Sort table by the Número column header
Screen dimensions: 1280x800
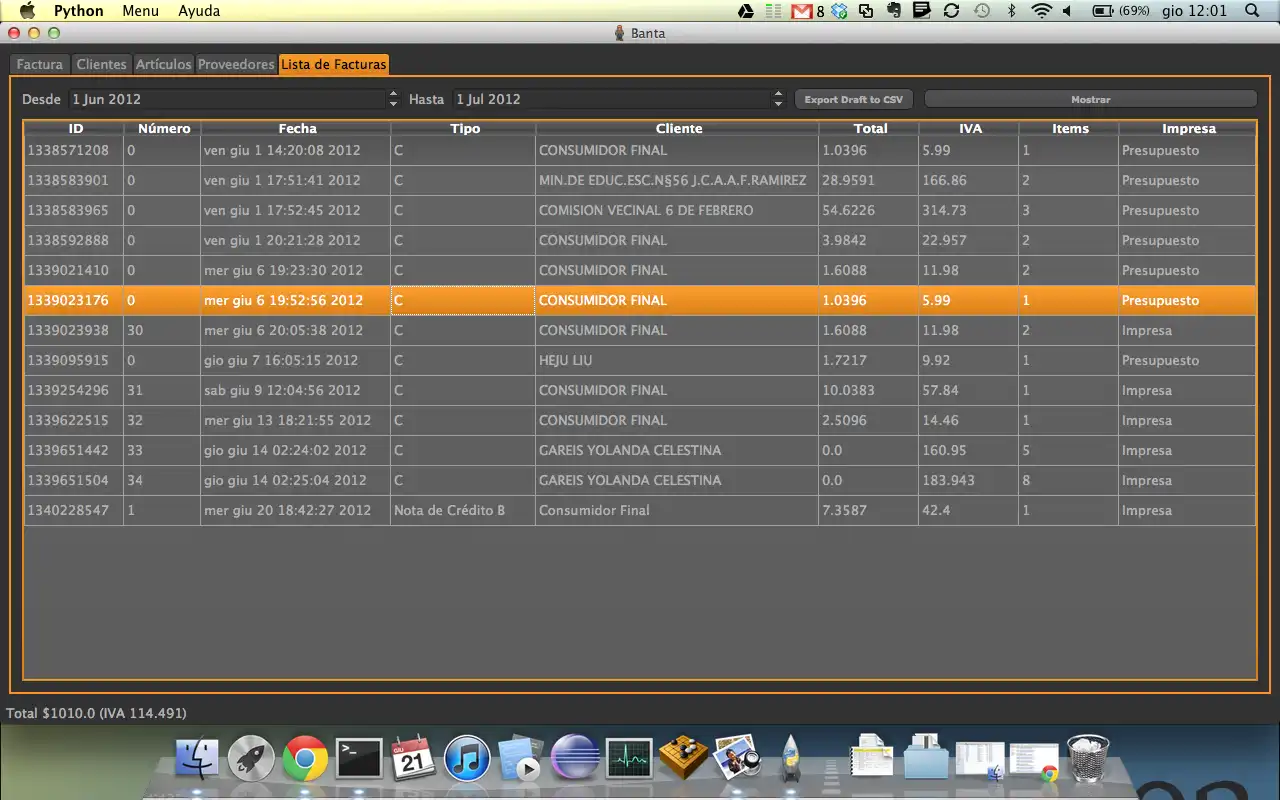(x=163, y=128)
